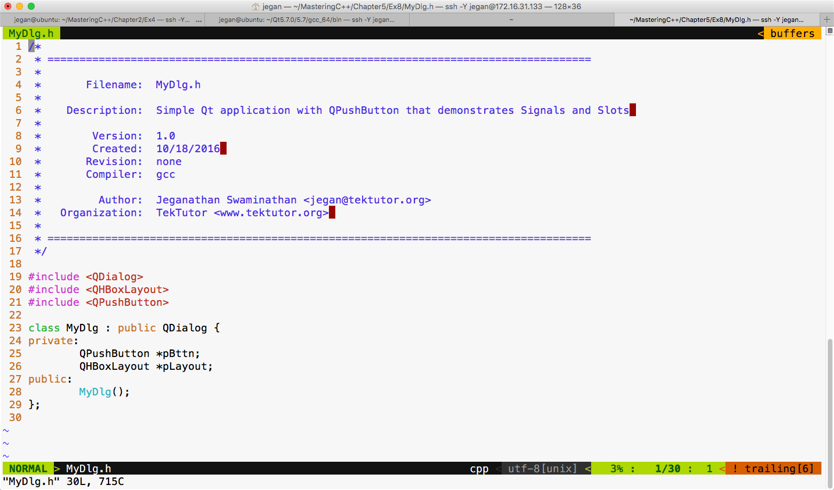Click the "Filename:" label on line 4
The width and height of the screenshot is (834, 490).
114,85
